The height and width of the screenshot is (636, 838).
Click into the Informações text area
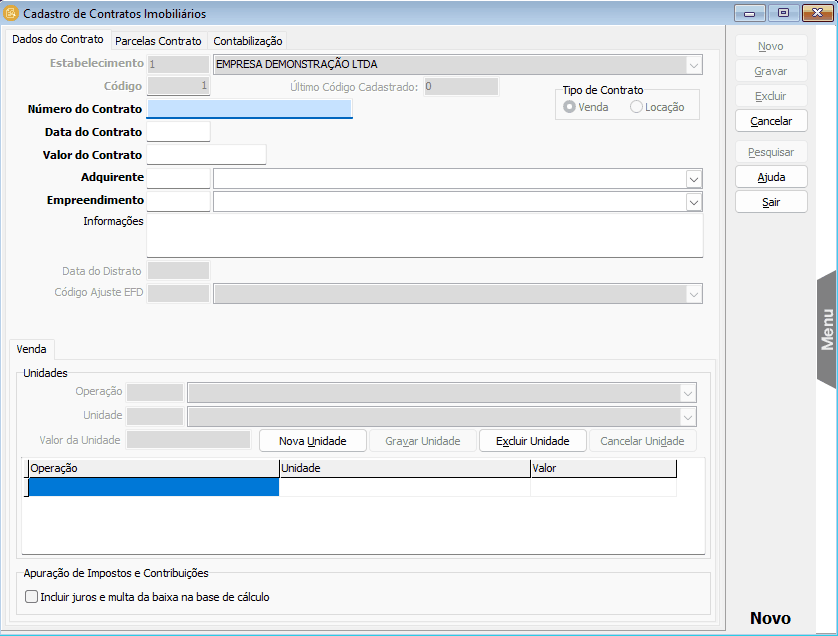[x=424, y=235]
